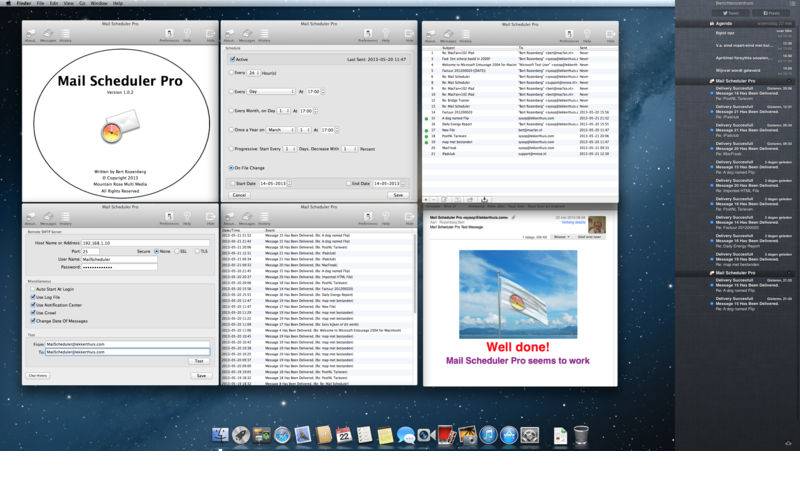This screenshot has width=800, height=500.
Task: Open System Preferences from the Dock
Action: click(530, 435)
